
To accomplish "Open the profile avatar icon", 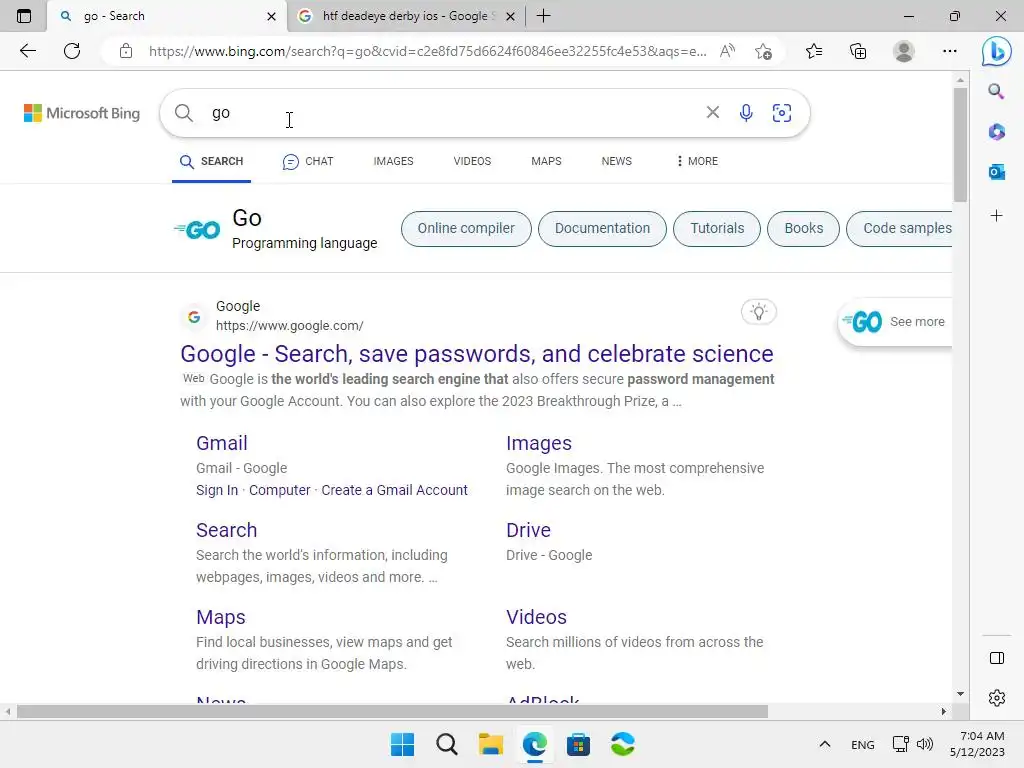I will pyautogui.click(x=904, y=51).
